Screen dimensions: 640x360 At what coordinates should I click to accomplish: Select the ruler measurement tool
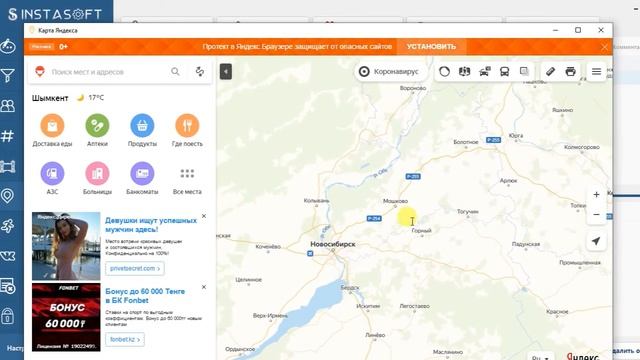point(550,72)
